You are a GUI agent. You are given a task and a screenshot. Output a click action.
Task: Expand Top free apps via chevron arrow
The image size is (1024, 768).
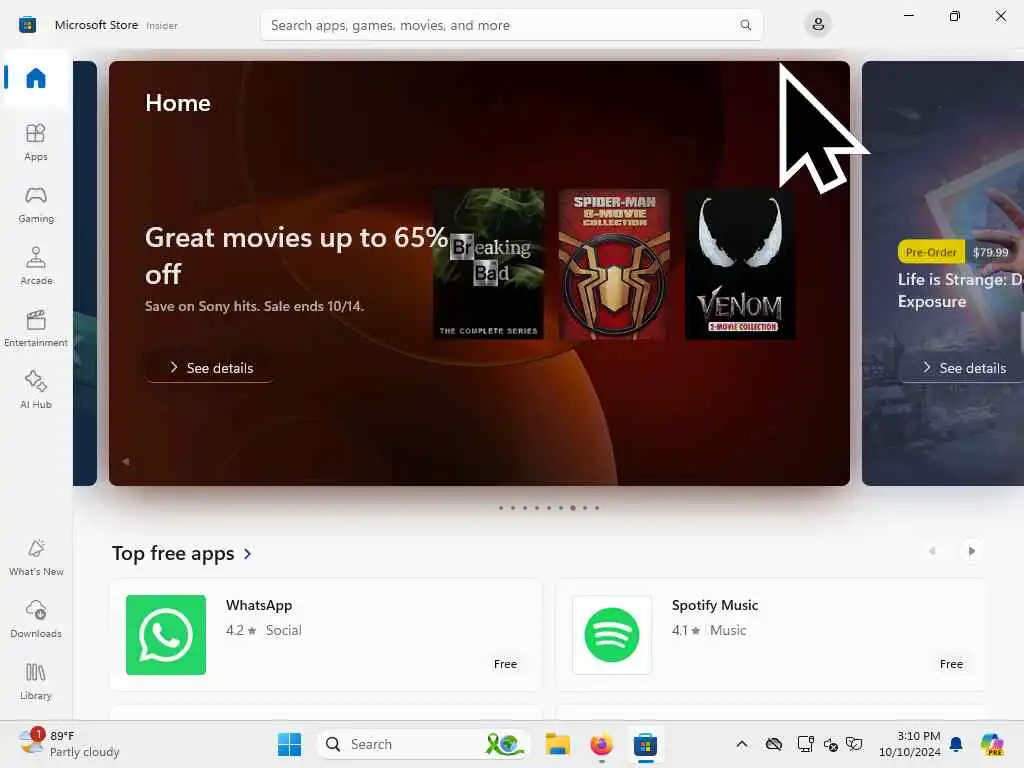248,554
